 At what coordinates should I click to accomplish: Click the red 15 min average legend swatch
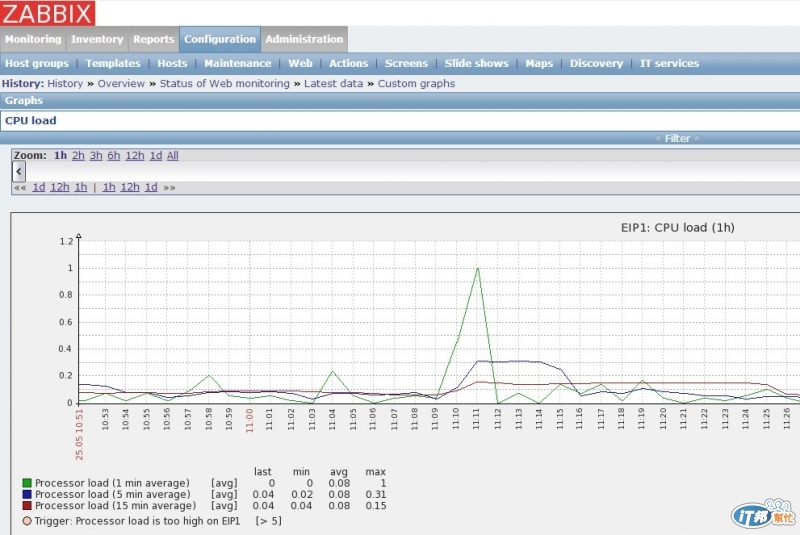click(27, 505)
